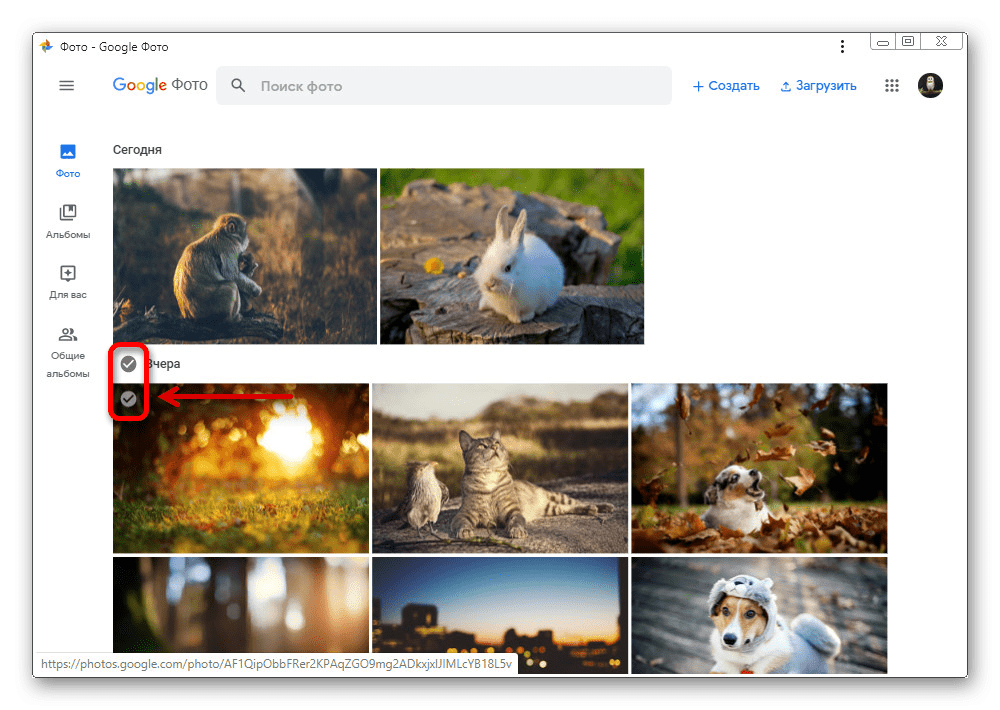Open the hamburger main menu
This screenshot has width=1000, height=710.
pos(67,86)
